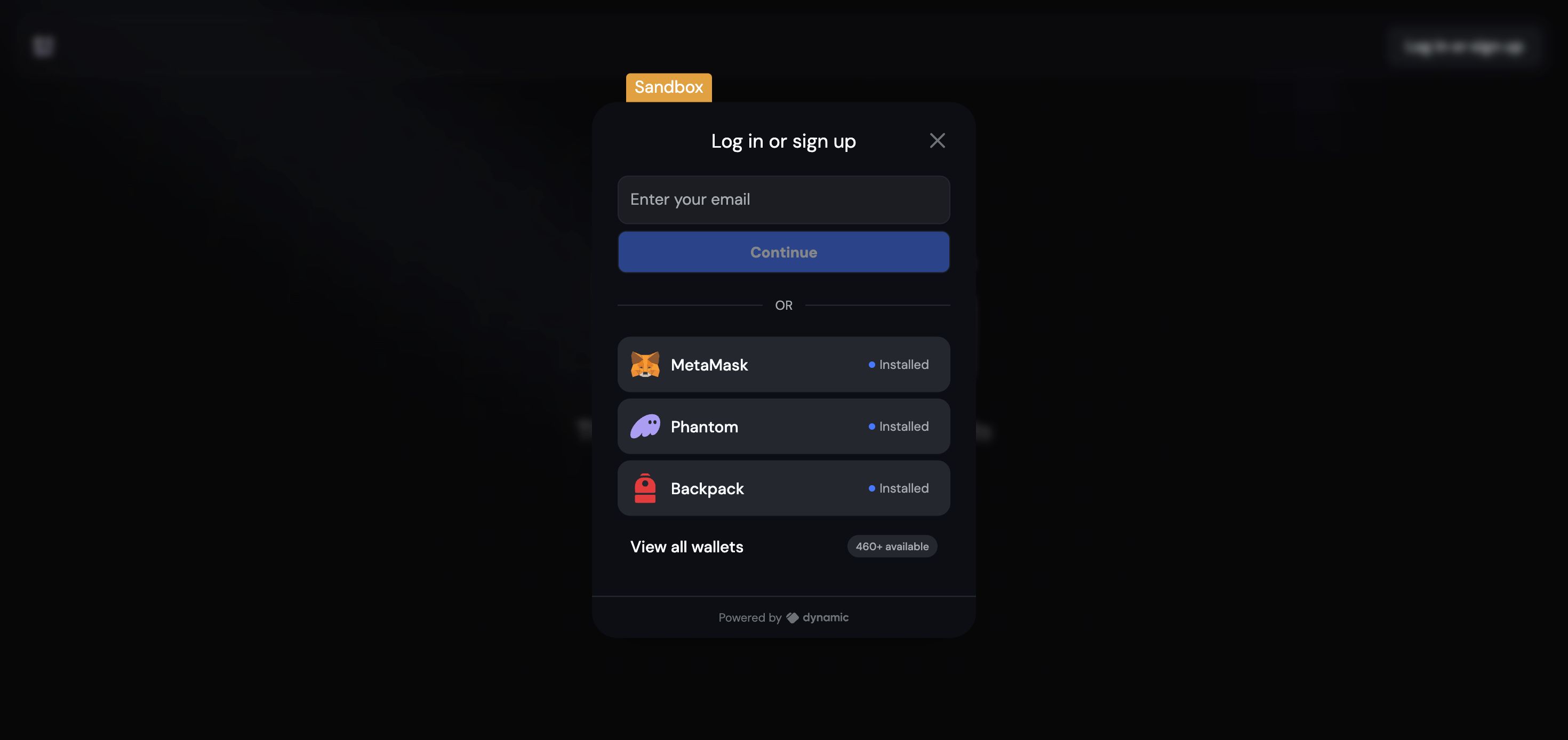Click Log in or sign up title
Image resolution: width=1568 pixels, height=740 pixels.
coord(784,141)
